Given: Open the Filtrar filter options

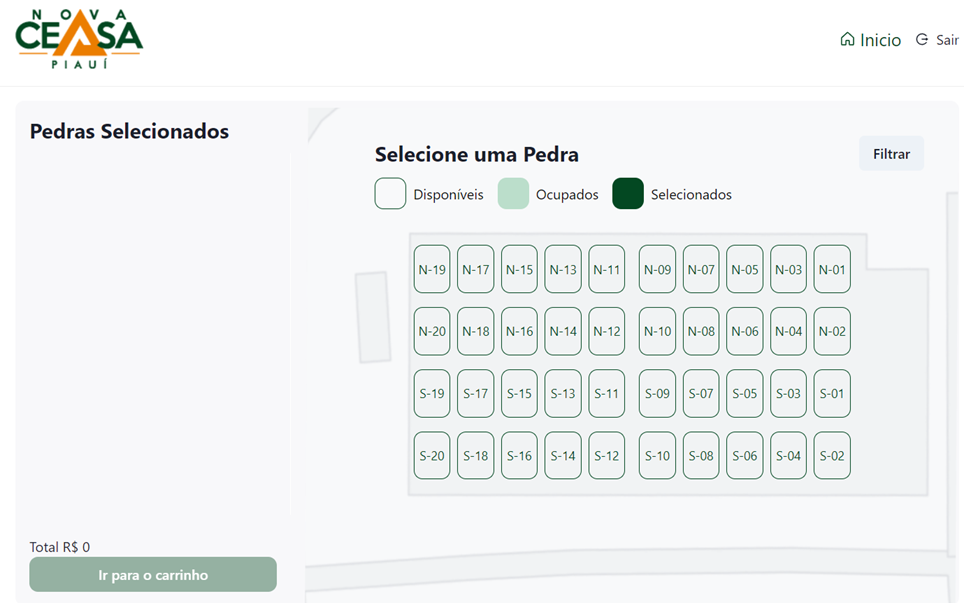Looking at the screenshot, I should (x=891, y=154).
